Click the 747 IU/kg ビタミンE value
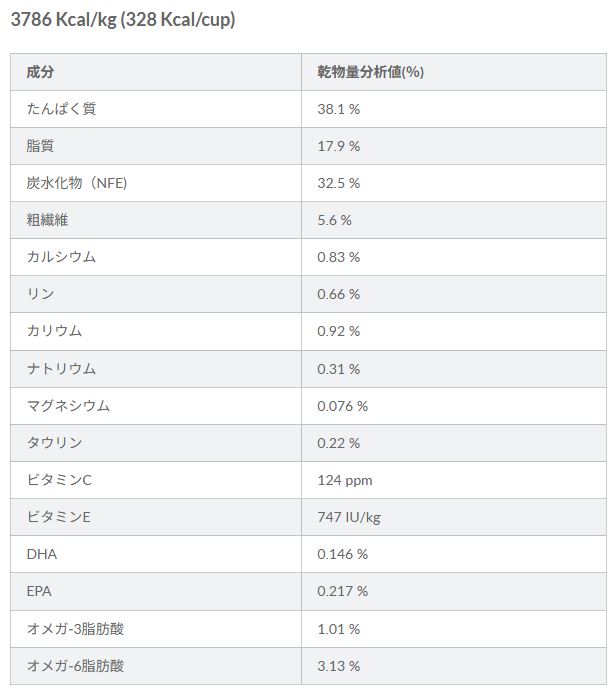614x692 pixels. pos(349,517)
